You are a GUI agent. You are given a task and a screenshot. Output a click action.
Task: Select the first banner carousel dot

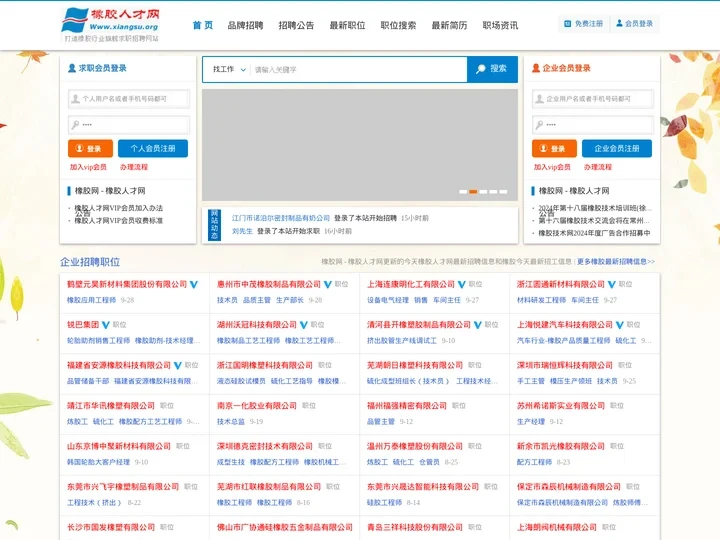463,191
